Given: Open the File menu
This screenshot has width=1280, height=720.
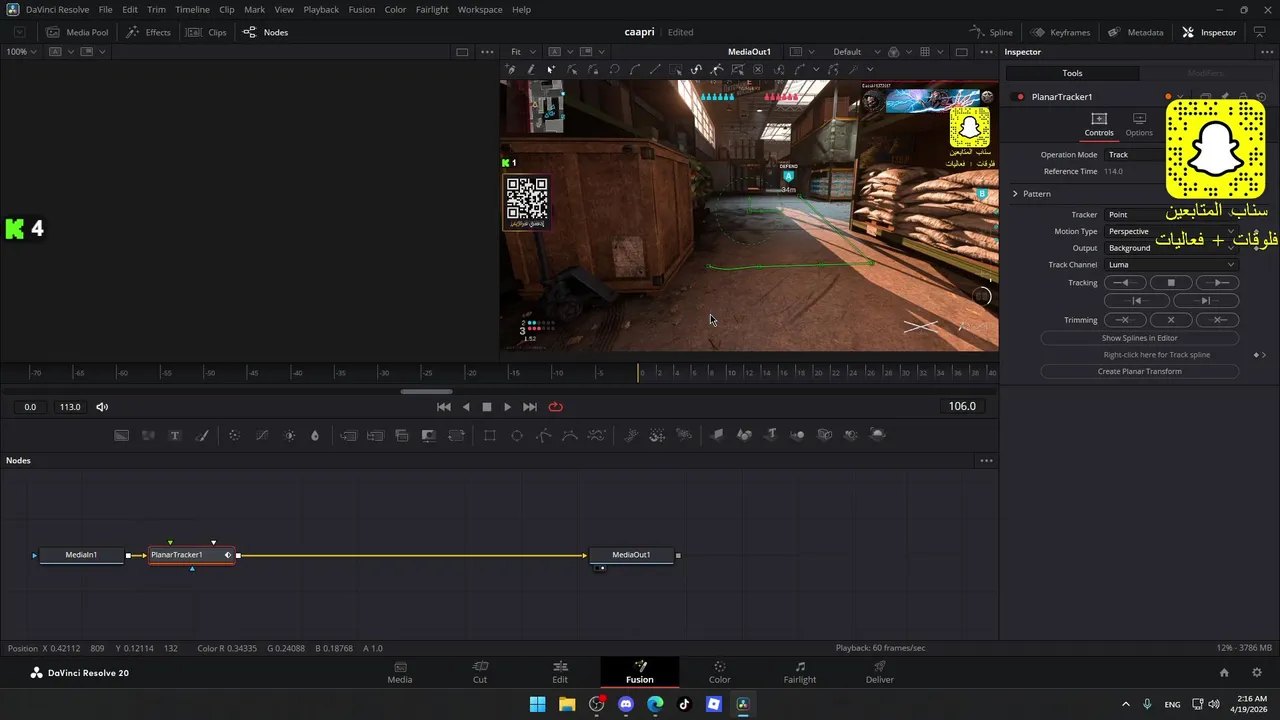Looking at the screenshot, I should [105, 9].
